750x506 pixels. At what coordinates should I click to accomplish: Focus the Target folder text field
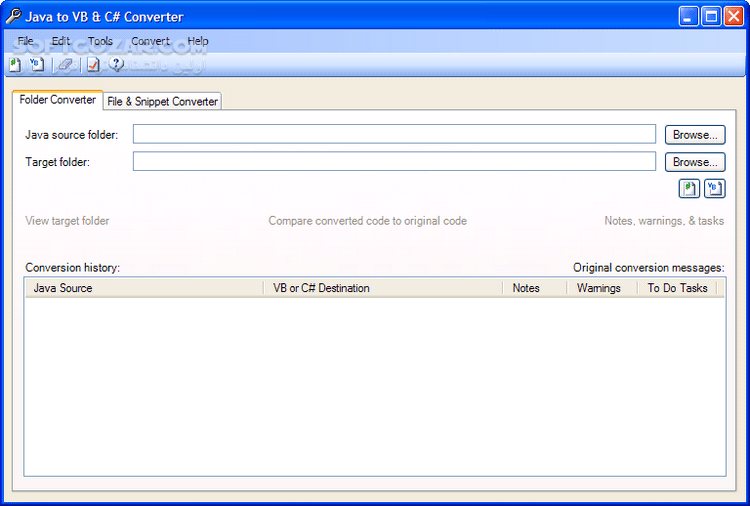click(394, 162)
